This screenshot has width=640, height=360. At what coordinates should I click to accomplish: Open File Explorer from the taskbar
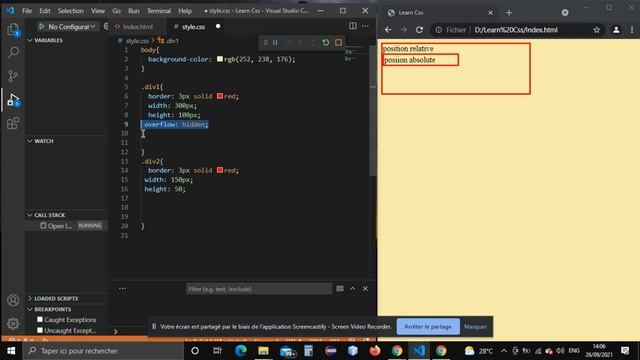263,351
